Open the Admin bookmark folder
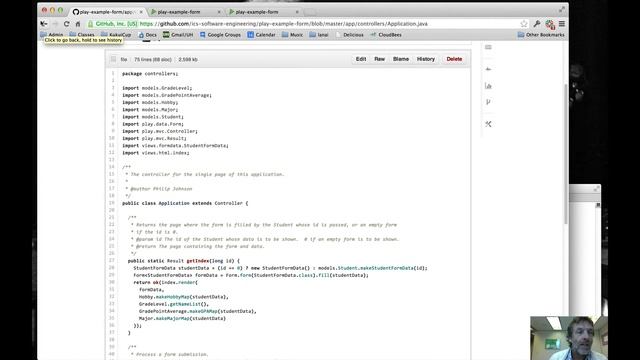The width and height of the screenshot is (640, 360). (52, 35)
